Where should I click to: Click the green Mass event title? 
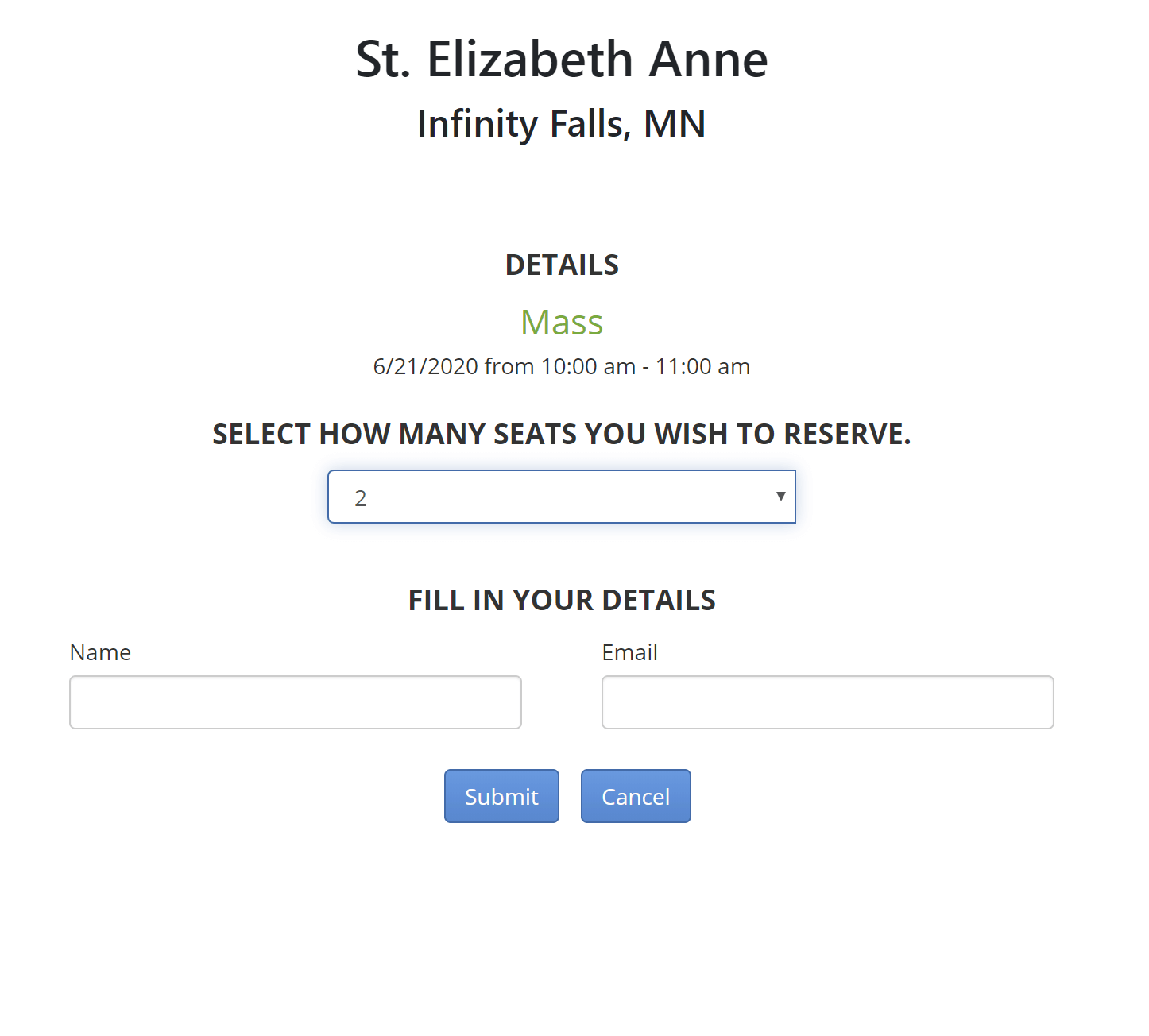(x=562, y=323)
